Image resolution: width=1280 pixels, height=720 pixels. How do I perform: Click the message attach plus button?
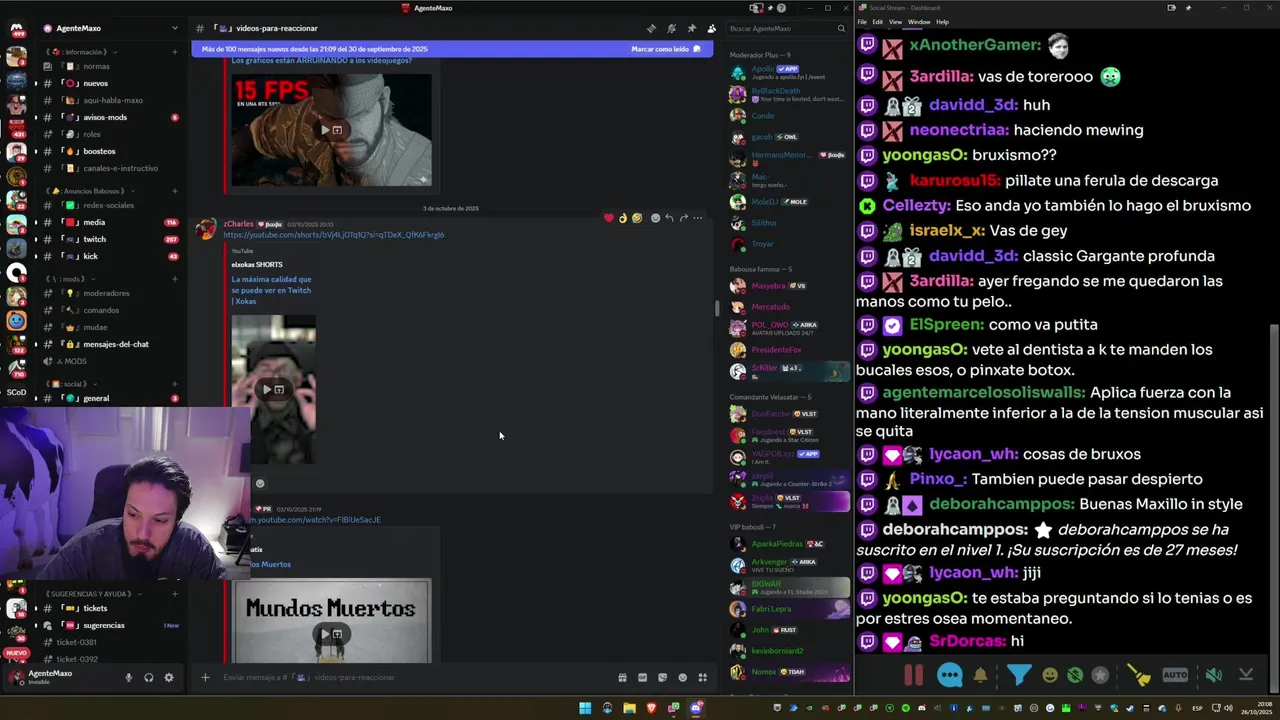pos(205,677)
